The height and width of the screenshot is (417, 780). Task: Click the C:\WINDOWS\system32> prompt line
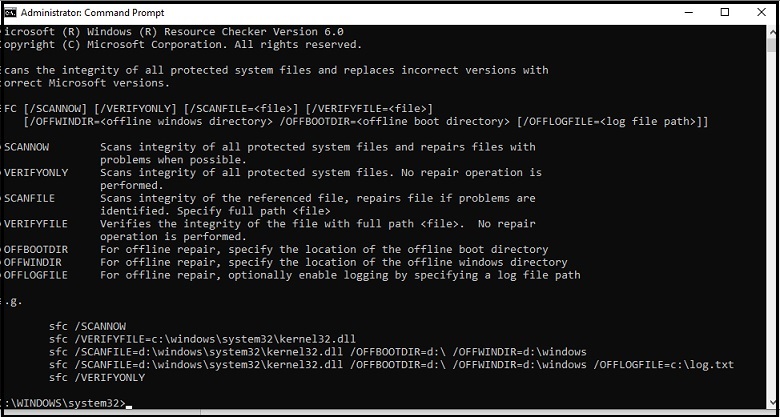pos(63,403)
